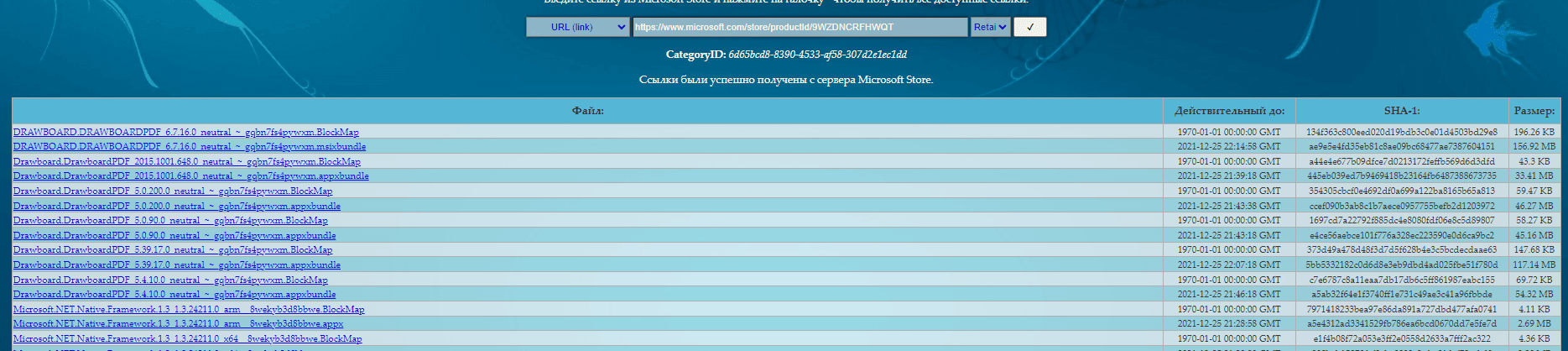Select SHA-1 hash starting with 79714182
The image size is (1568, 351).
[x=1401, y=309]
